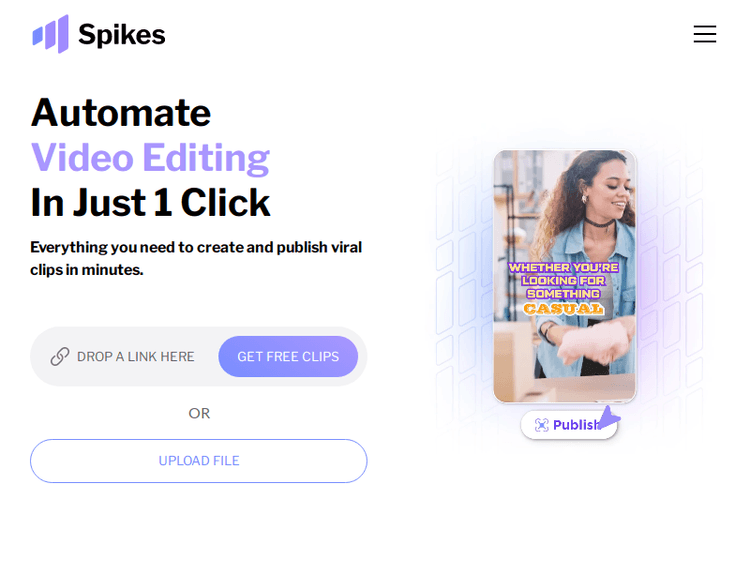Image resolution: width=750 pixels, height=563 pixels.
Task: Click the Automate heading text
Action: click(x=121, y=113)
